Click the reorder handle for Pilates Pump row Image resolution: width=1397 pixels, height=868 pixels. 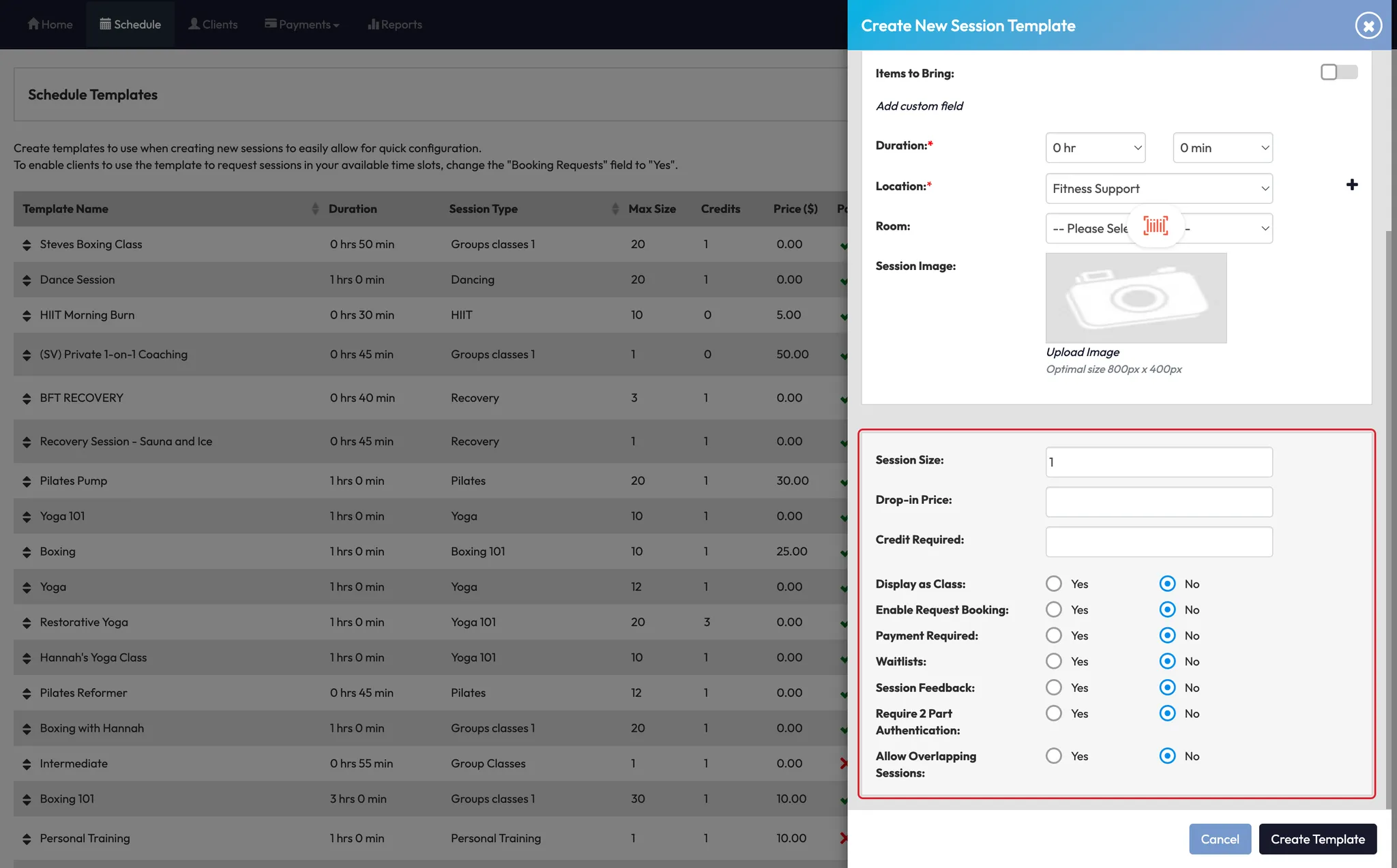(27, 481)
